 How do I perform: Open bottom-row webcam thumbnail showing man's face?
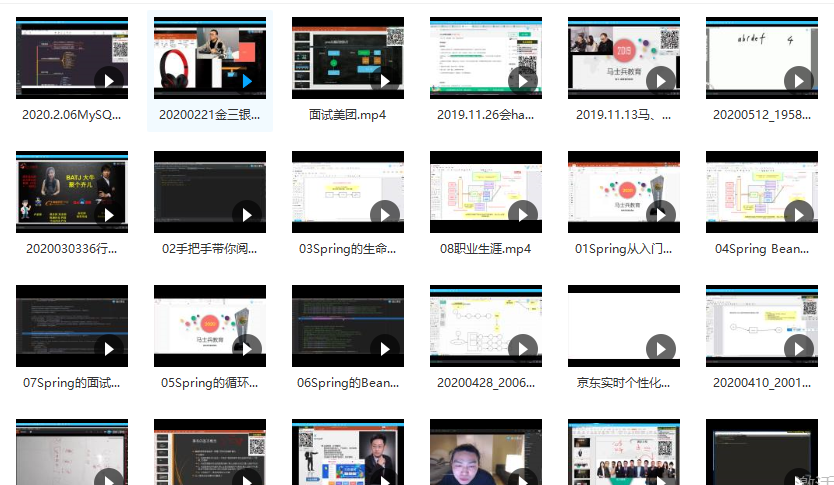click(x=486, y=452)
